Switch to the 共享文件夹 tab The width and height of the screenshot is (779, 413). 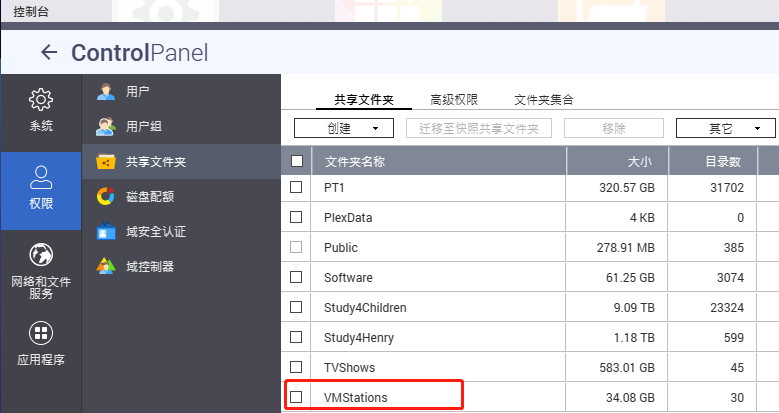point(364,100)
